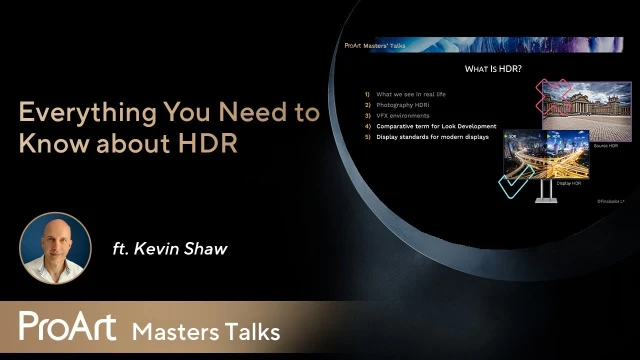This screenshot has height=360, width=640.
Task: Click the large ProArt logo in banner
Action: (68, 326)
